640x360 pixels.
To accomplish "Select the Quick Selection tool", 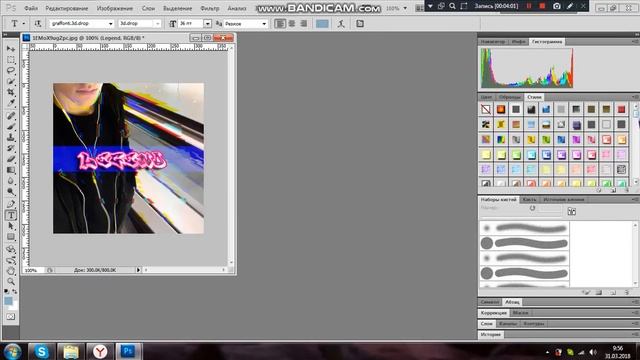I will click(11, 82).
